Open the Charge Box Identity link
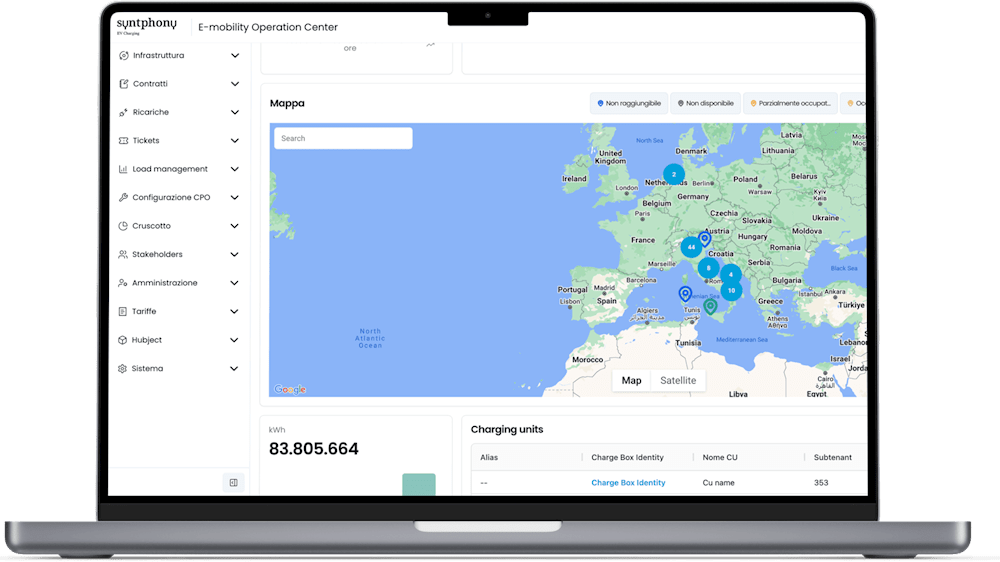Screen dimensions: 1000x562 coord(628,483)
